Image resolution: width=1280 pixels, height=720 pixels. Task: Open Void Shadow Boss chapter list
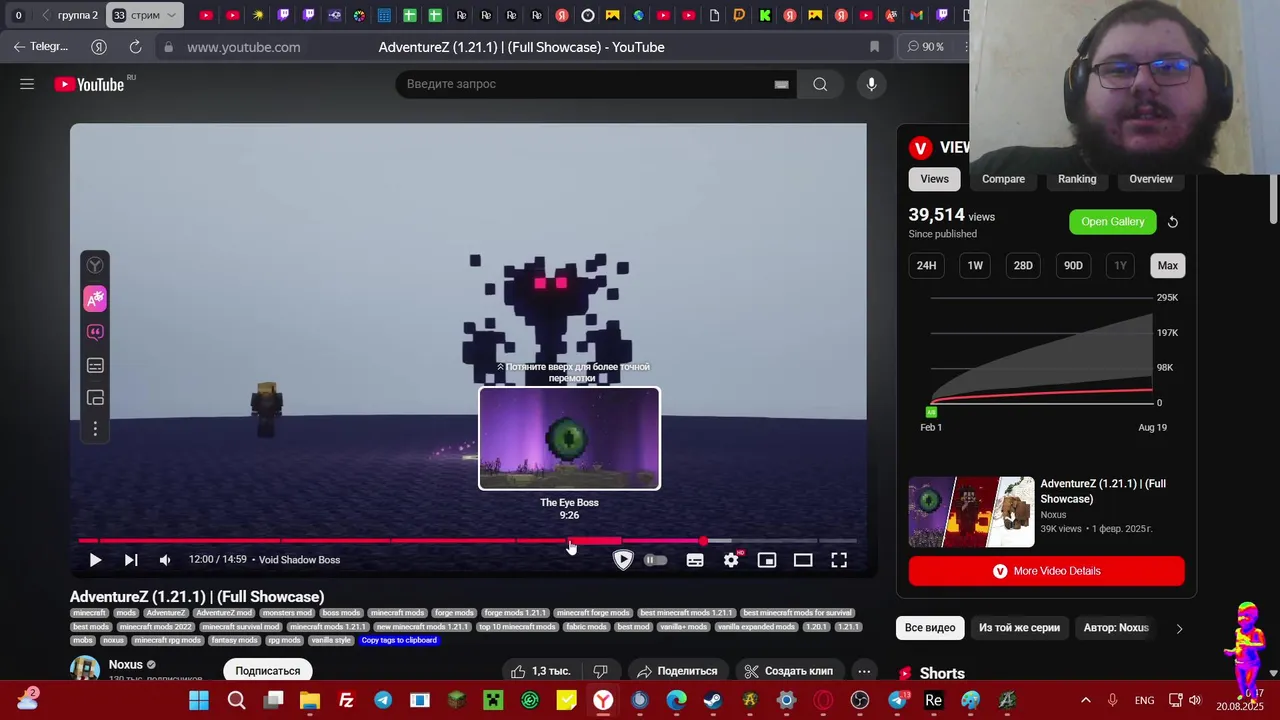tap(299, 560)
